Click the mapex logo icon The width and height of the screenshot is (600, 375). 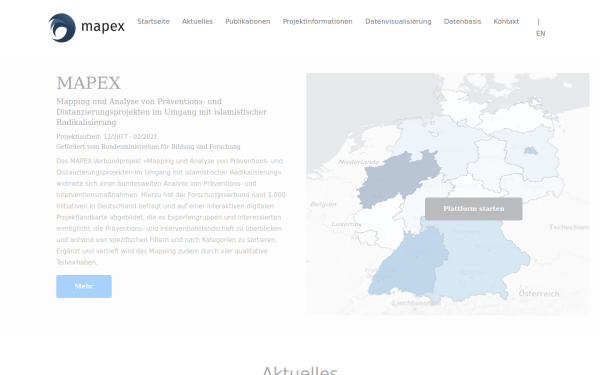click(62, 28)
